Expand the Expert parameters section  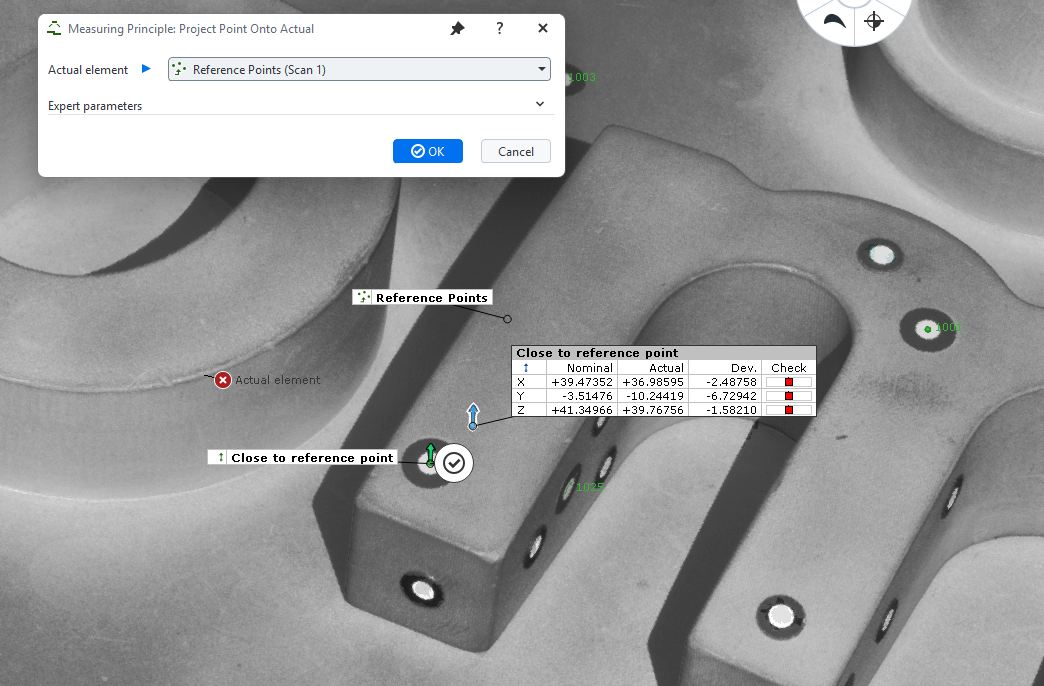(x=540, y=104)
